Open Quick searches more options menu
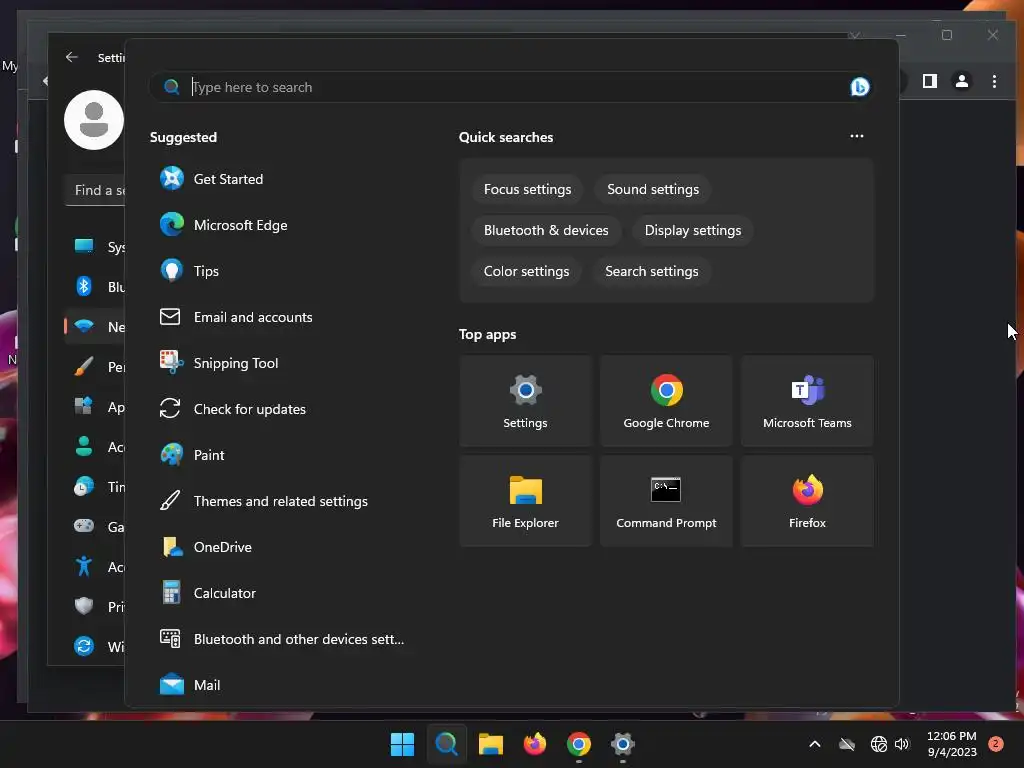This screenshot has height=768, width=1024. tap(857, 136)
